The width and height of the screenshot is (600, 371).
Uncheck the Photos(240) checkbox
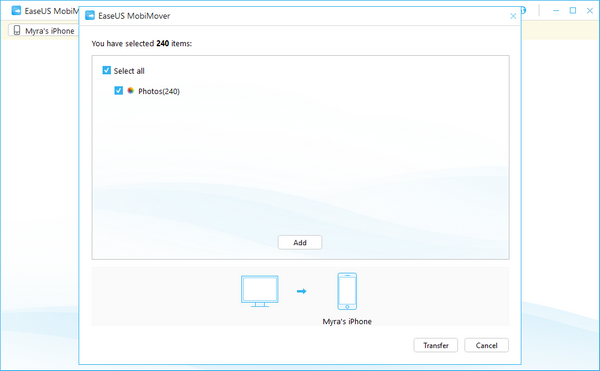pyautogui.click(x=119, y=91)
